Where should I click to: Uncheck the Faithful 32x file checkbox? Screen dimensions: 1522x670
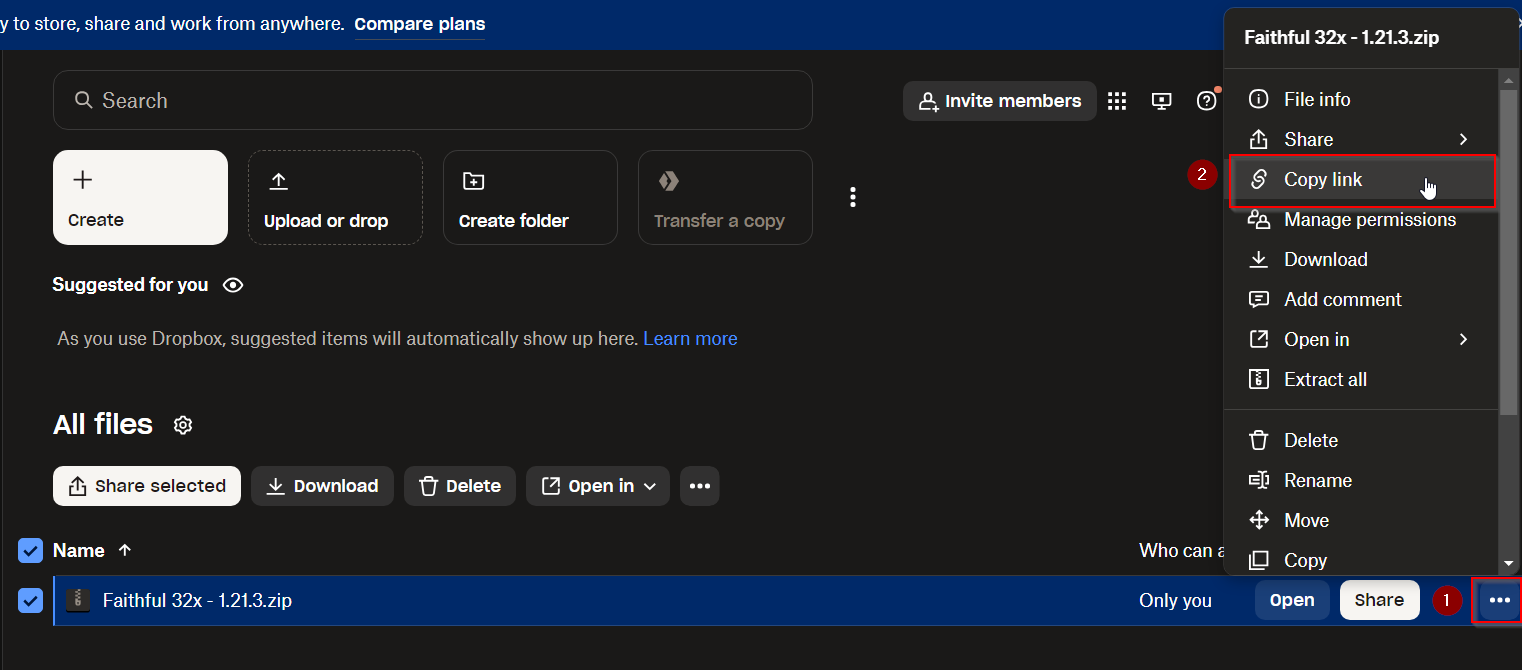[x=31, y=600]
